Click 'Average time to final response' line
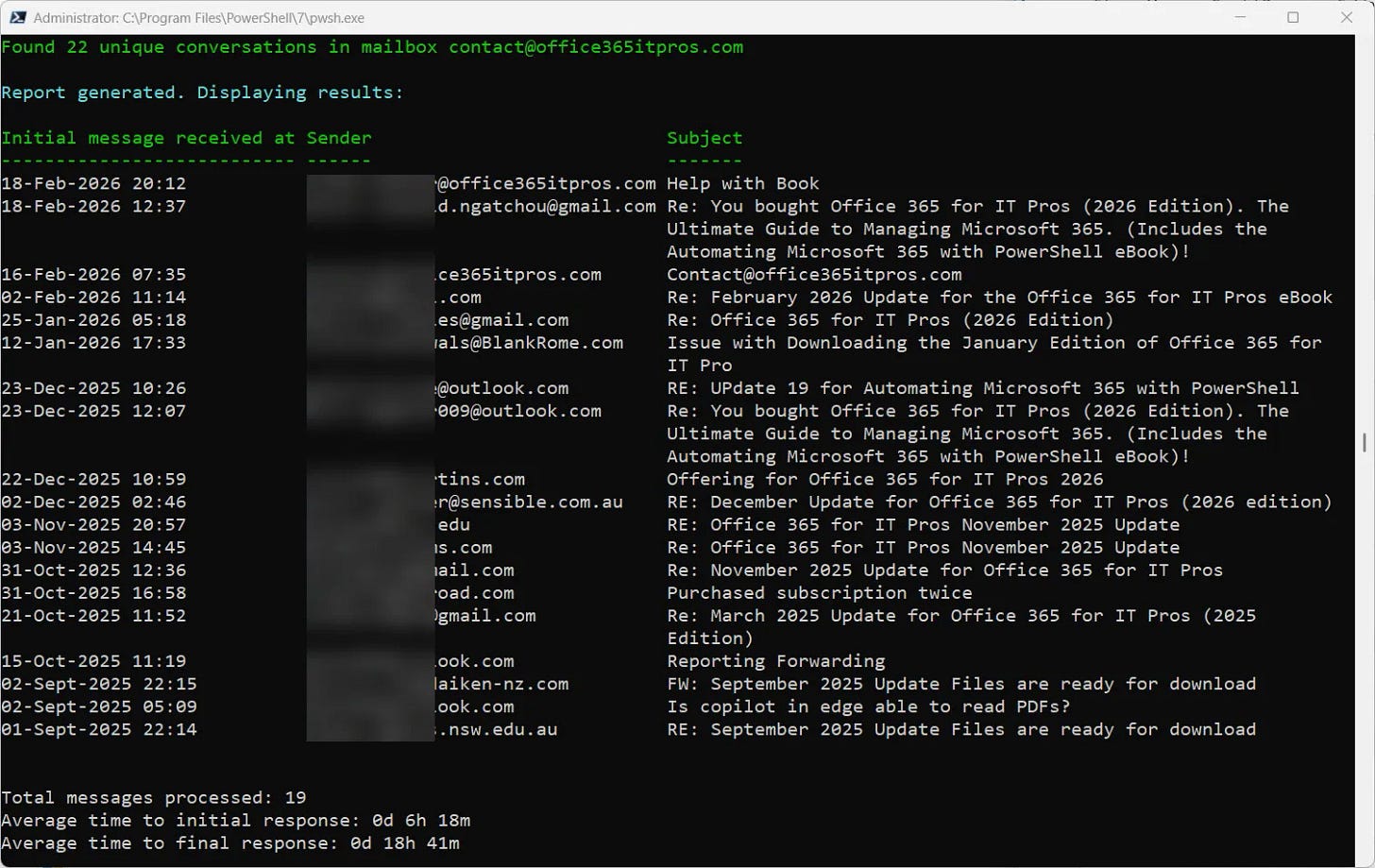The image size is (1375, 868). tap(230, 843)
